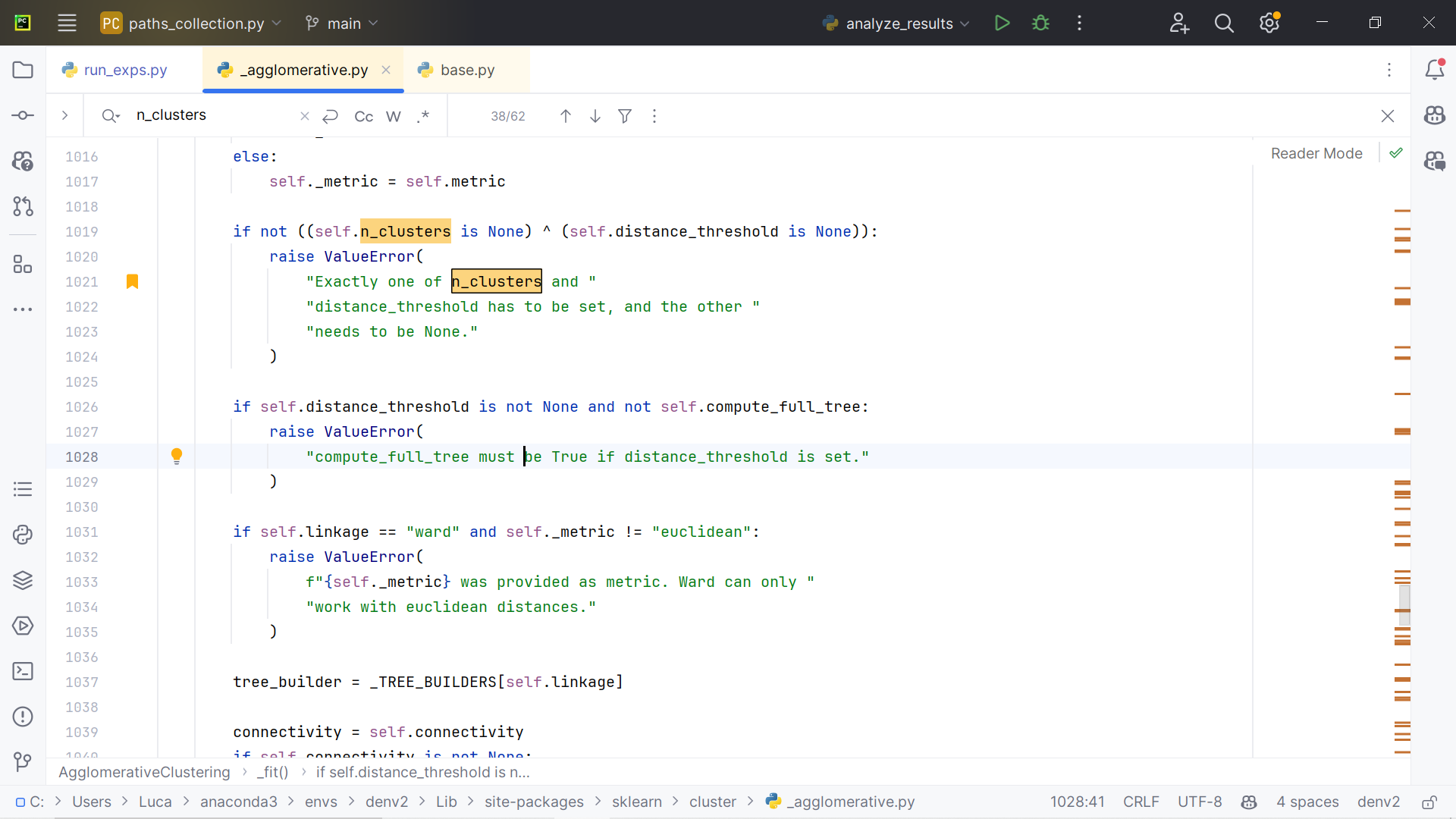Switch to run_exps.py tab
Image resolution: width=1456 pixels, height=819 pixels.
click(125, 70)
